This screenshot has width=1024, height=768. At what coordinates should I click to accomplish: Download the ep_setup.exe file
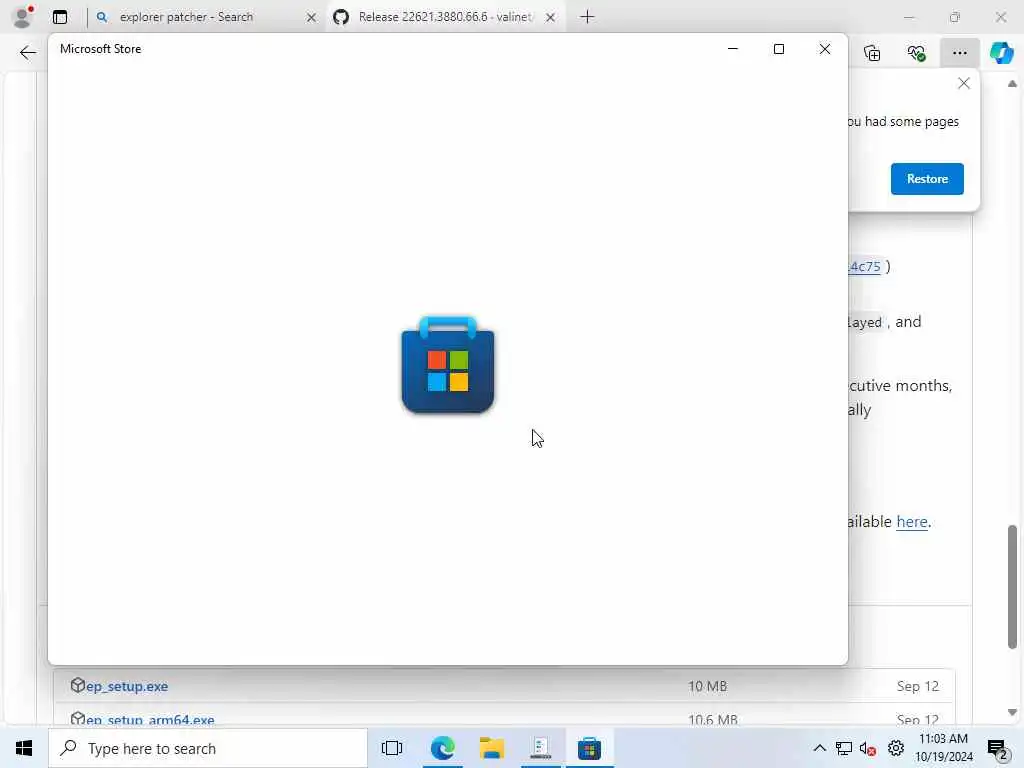[127, 686]
